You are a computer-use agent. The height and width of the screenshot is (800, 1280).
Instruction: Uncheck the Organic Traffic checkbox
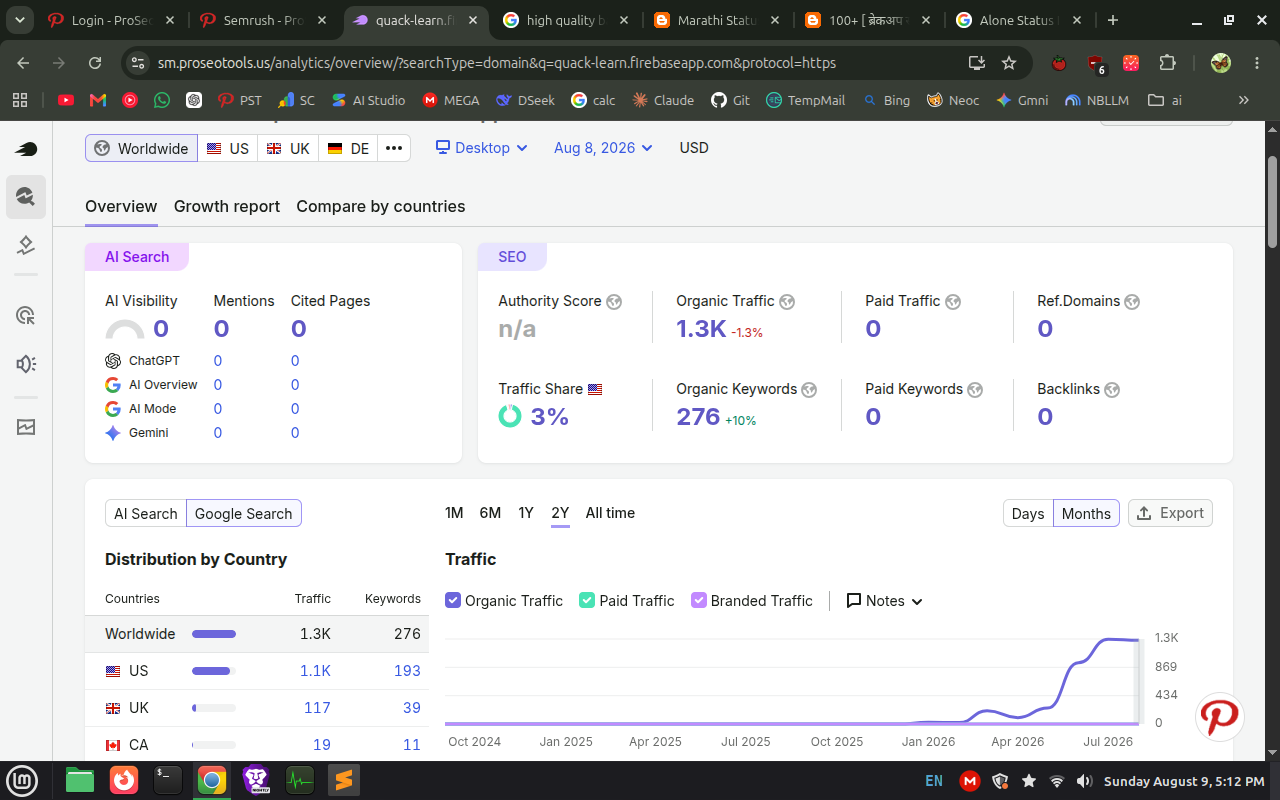tap(453, 600)
